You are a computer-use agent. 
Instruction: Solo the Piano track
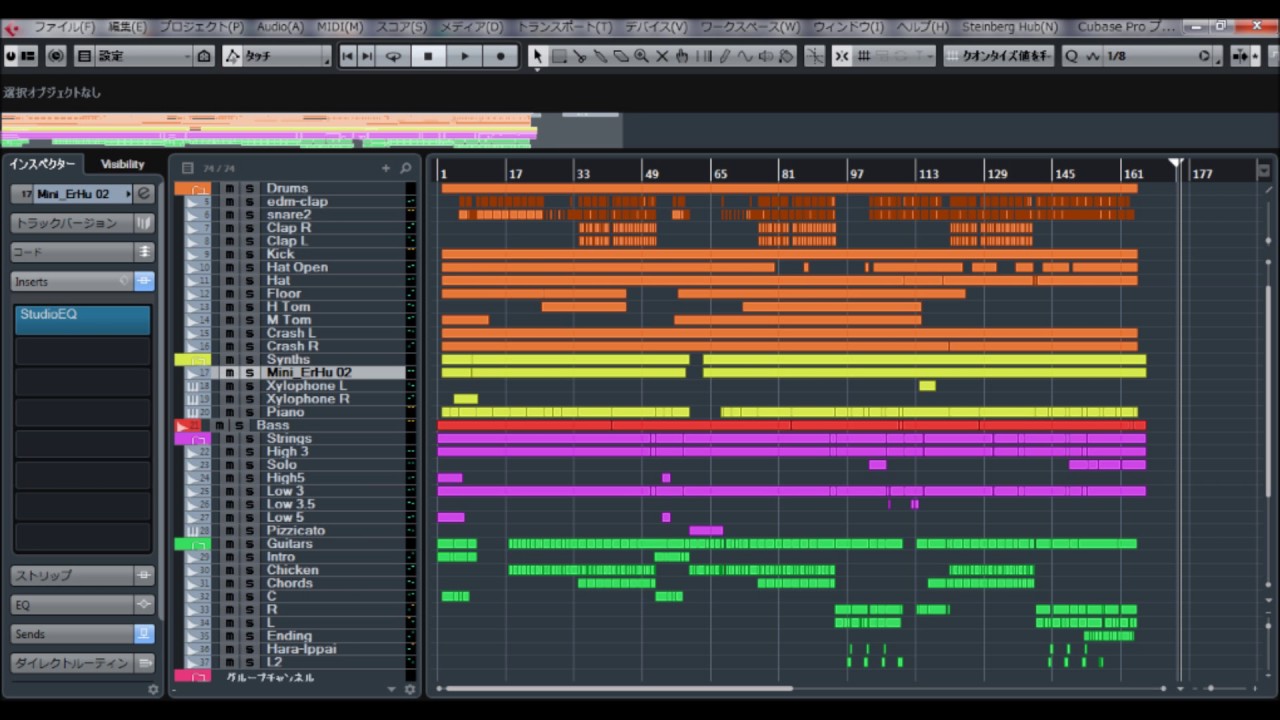[x=250, y=412]
